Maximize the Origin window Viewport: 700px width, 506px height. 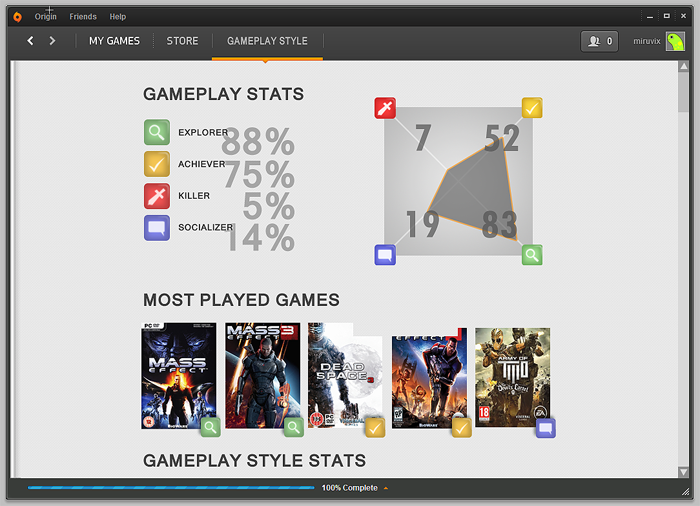point(667,16)
